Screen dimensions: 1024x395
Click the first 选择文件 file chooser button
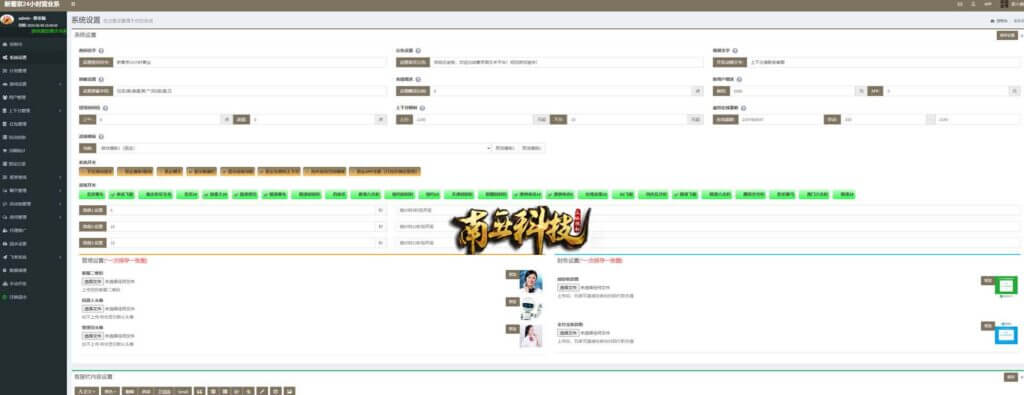(92, 281)
